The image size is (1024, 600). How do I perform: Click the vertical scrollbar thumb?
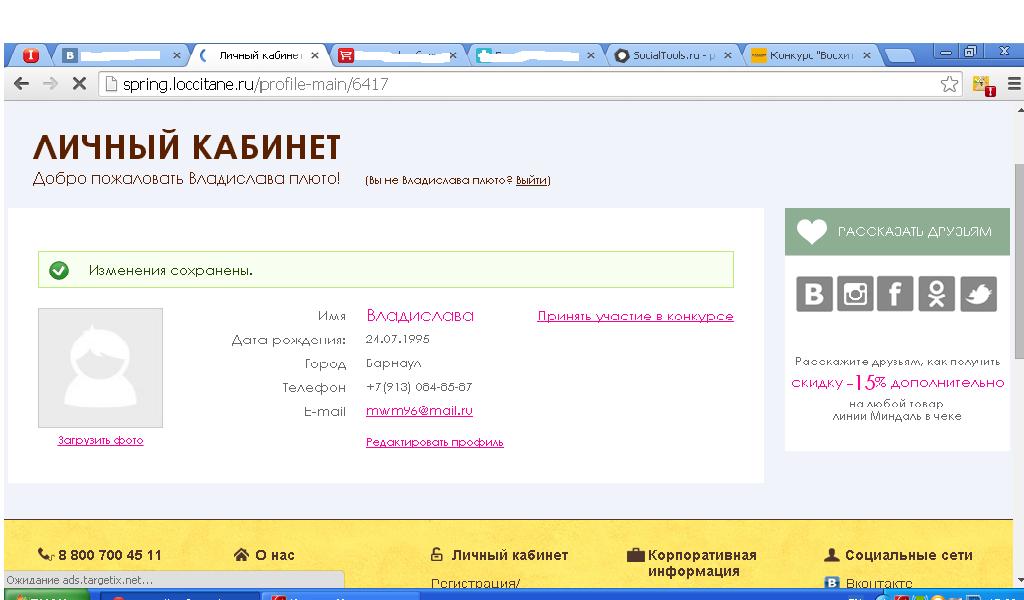pyautogui.click(x=1019, y=261)
